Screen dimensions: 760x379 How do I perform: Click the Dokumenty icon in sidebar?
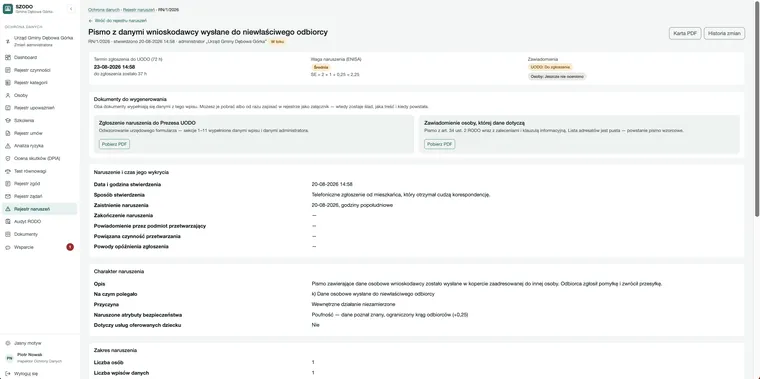[8, 234]
